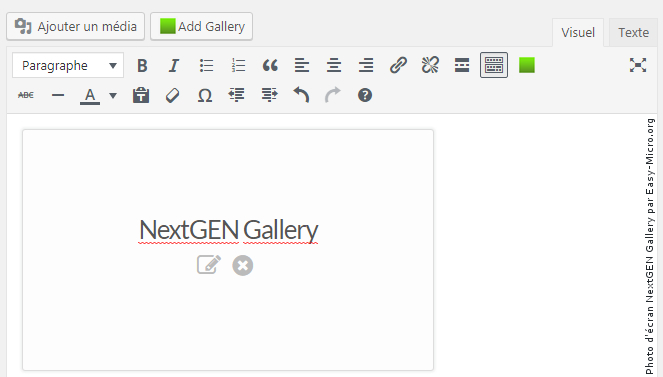Switch to the Texte tab

[x=633, y=33]
